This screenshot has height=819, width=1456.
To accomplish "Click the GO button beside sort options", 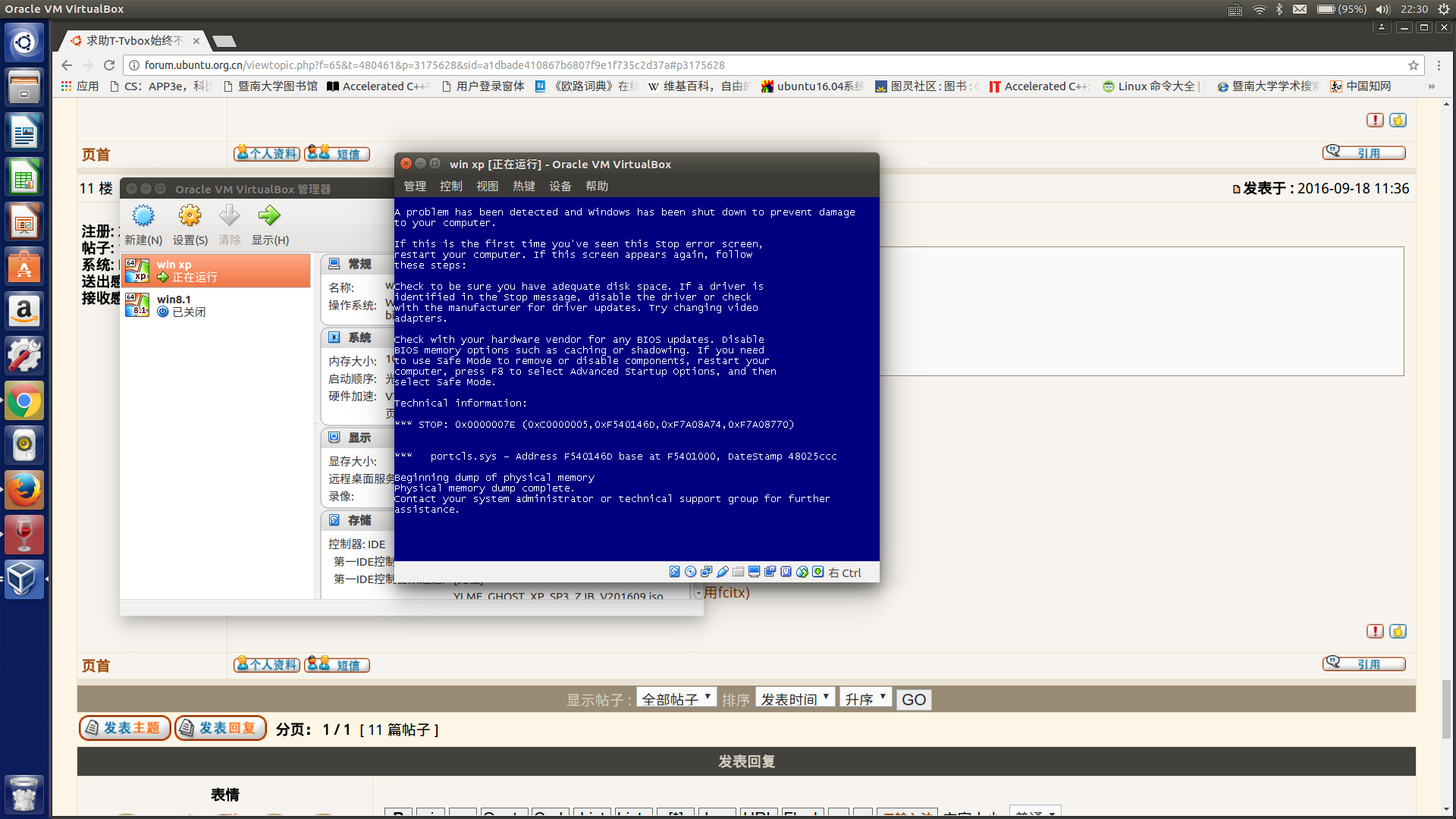I will click(913, 699).
